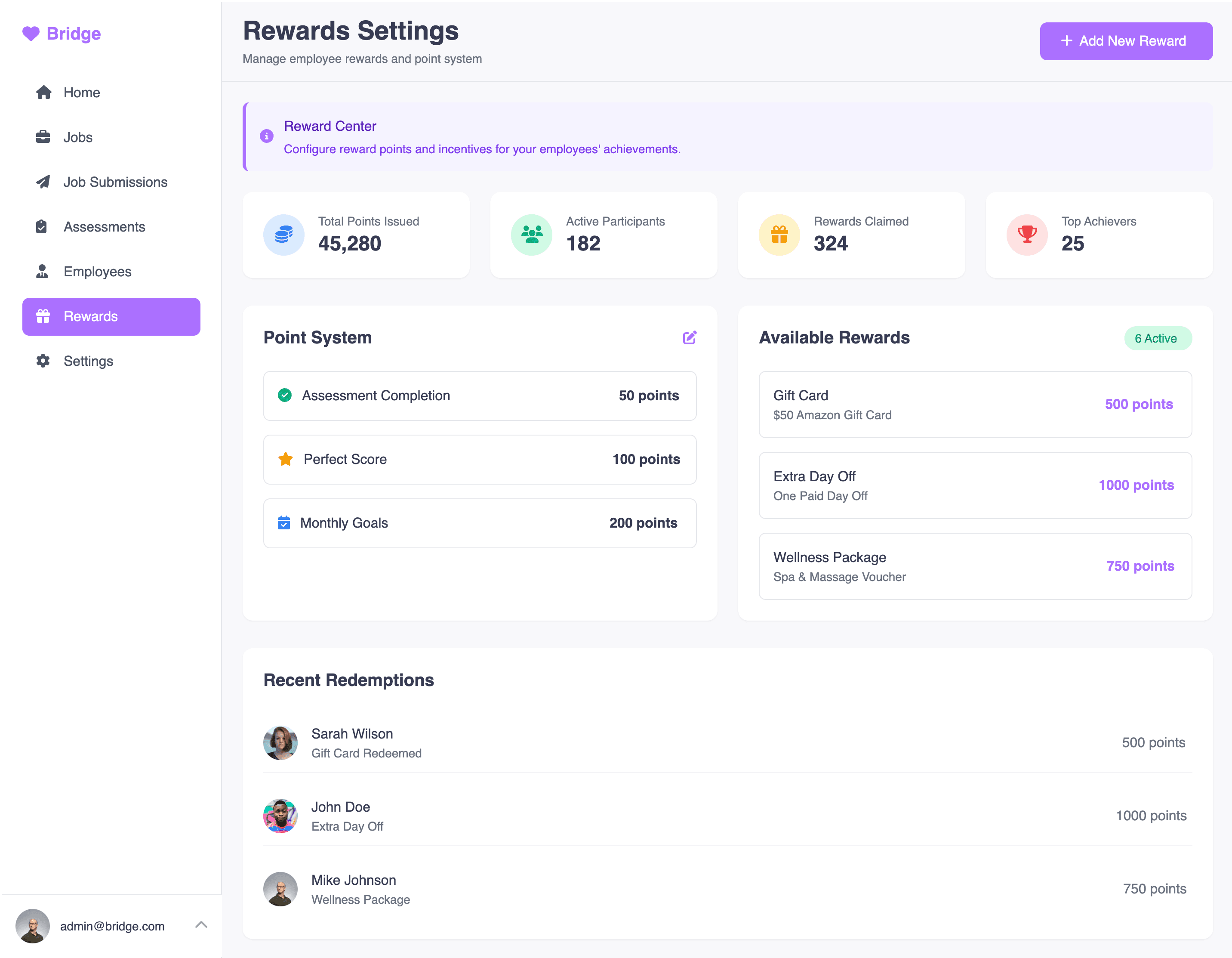This screenshot has height=958, width=1232.
Task: Click the Bridge heart logo
Action: (31, 33)
